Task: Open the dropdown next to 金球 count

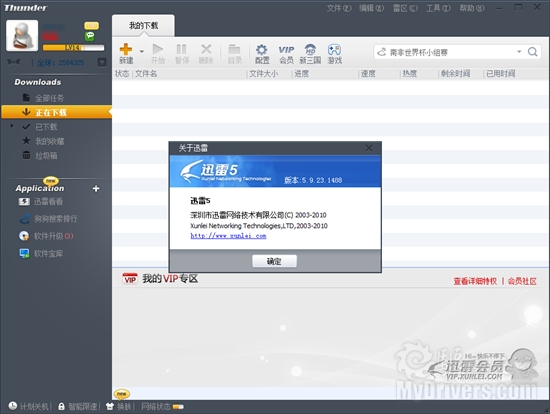Action: 102,62
